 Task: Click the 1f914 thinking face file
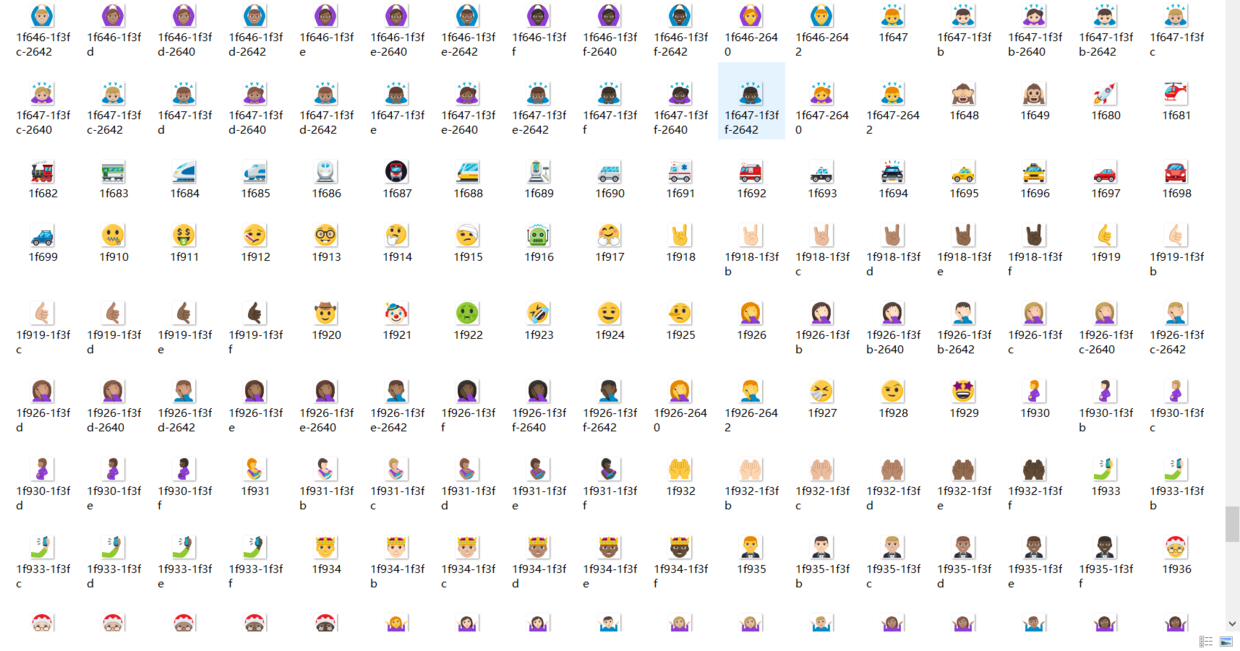[397, 244]
